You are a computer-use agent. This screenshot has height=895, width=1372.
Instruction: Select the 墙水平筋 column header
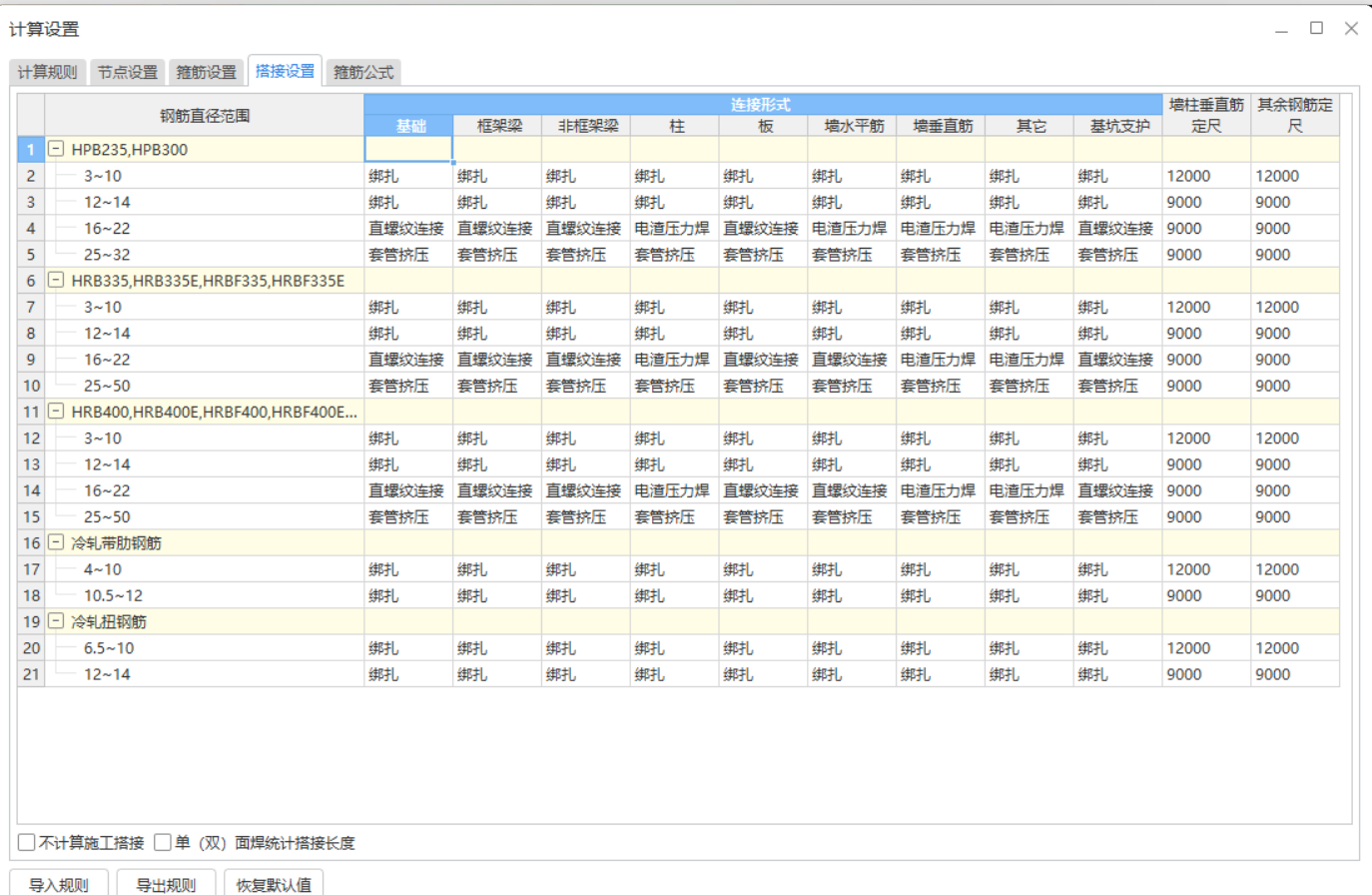(853, 126)
